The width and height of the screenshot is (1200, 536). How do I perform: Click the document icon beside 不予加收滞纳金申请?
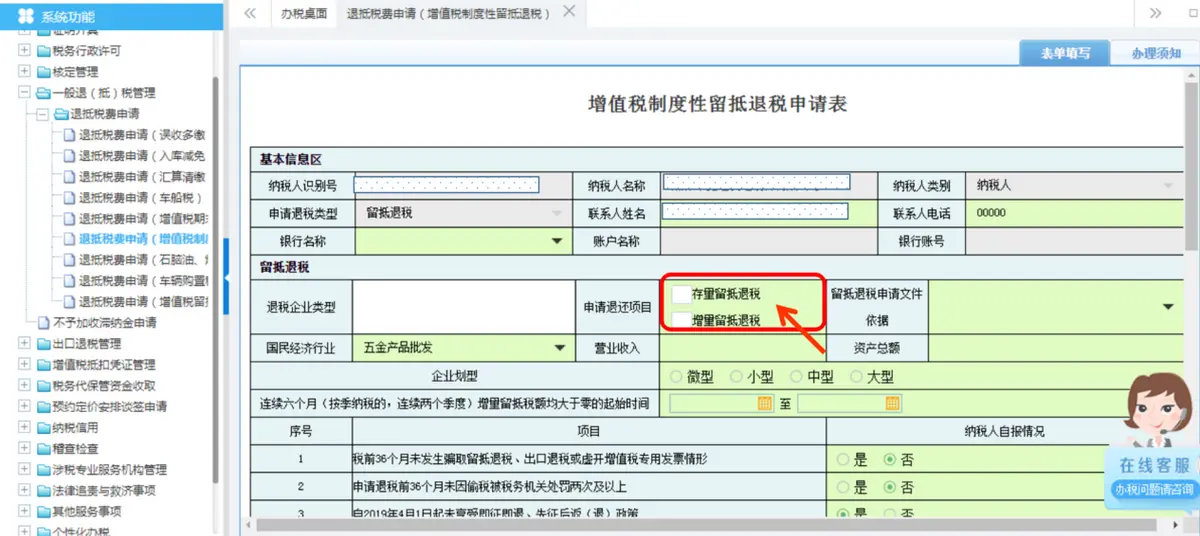[43, 323]
